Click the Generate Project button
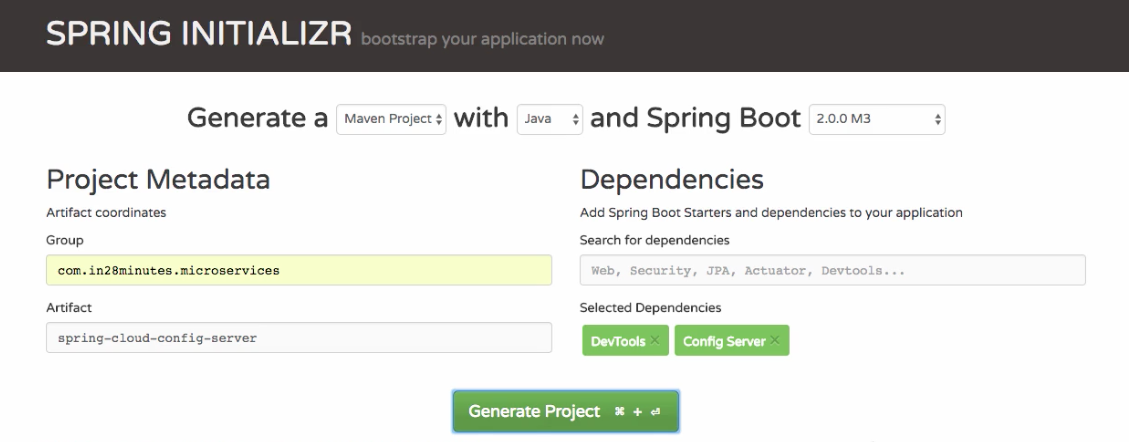 (565, 412)
